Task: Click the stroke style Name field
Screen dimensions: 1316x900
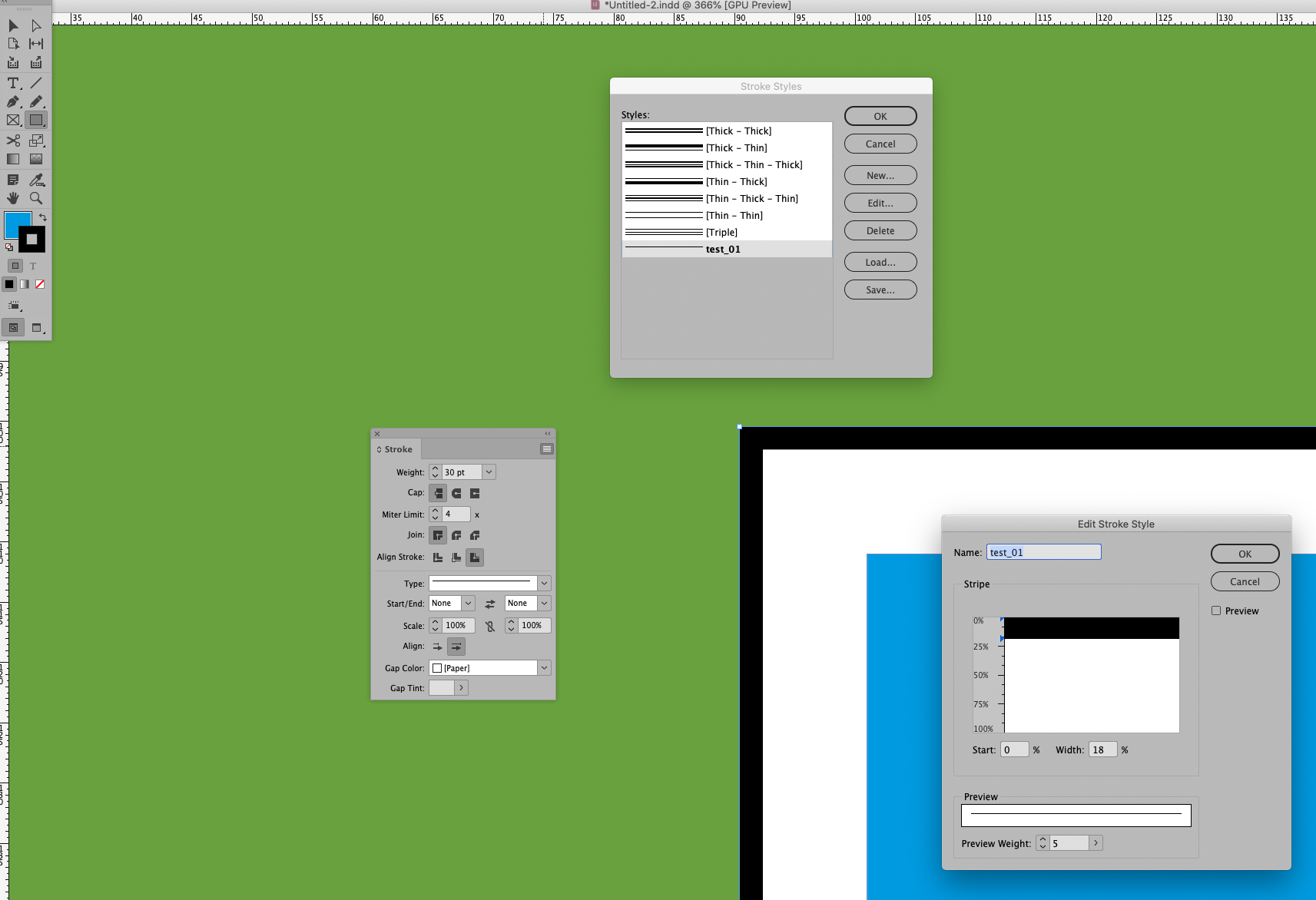Action: [1043, 551]
